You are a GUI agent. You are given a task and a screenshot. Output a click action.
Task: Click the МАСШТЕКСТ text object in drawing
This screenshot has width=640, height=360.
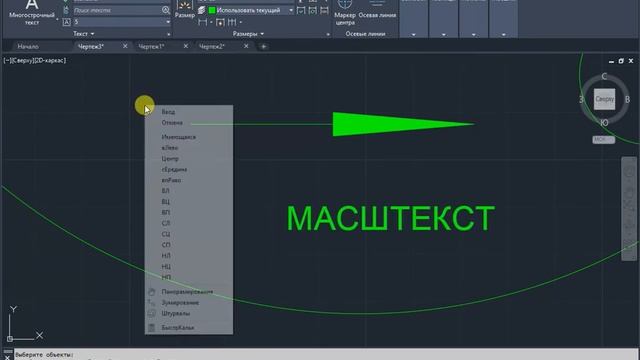(391, 218)
